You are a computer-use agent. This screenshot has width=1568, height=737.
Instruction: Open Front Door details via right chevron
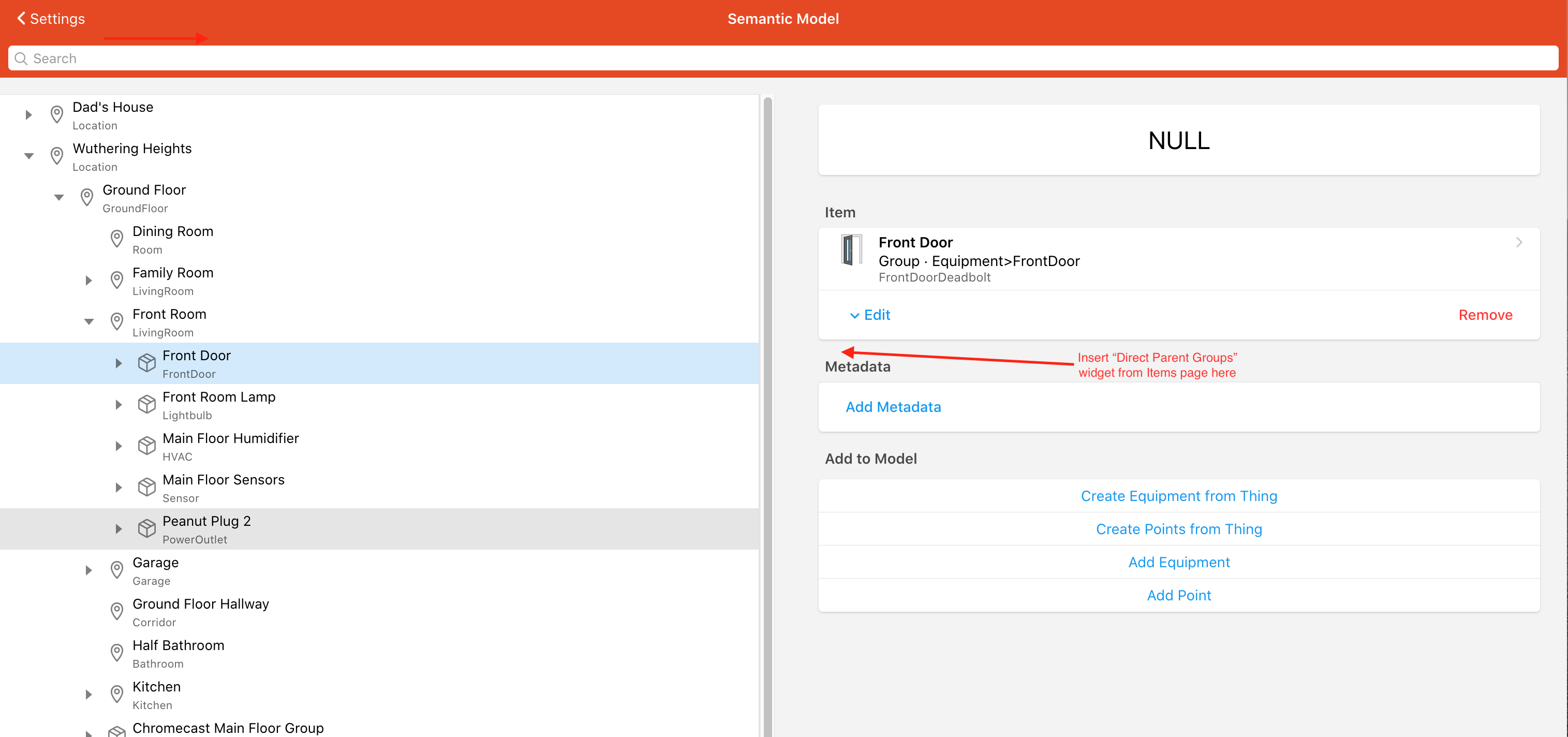click(1519, 242)
